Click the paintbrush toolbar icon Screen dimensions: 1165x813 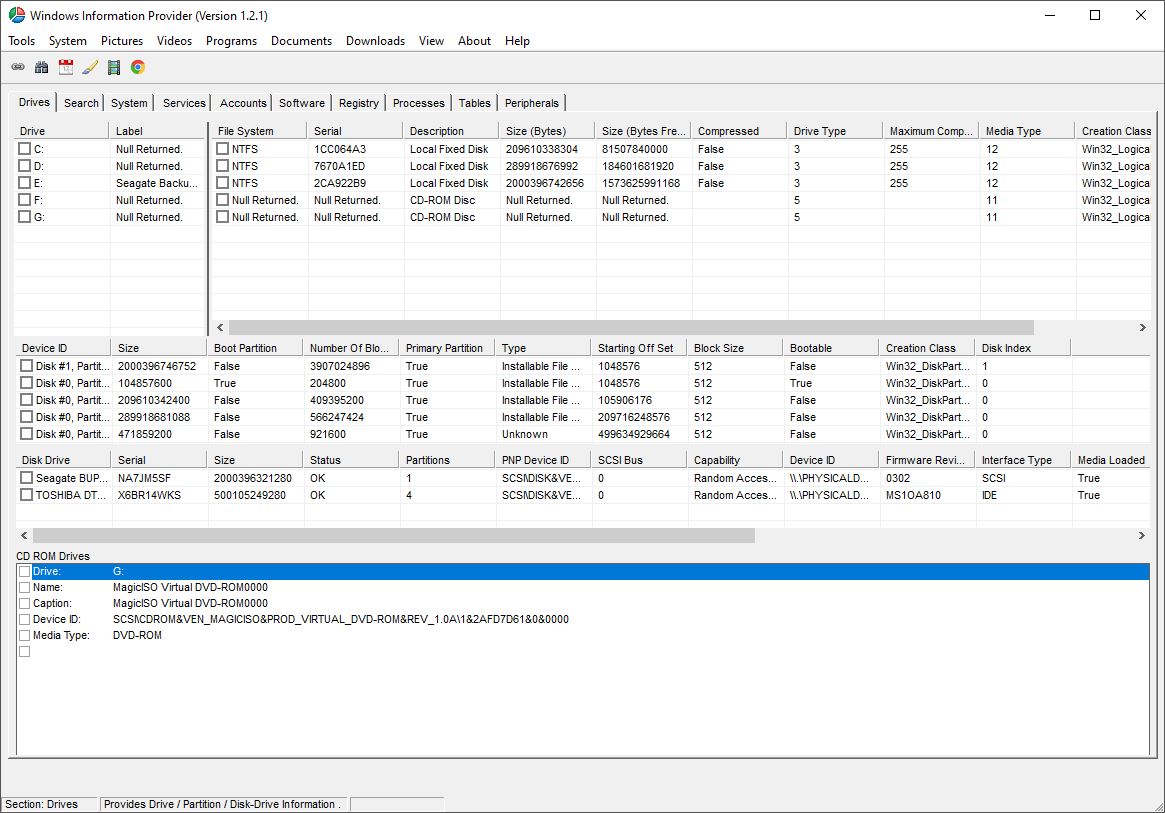[89, 67]
